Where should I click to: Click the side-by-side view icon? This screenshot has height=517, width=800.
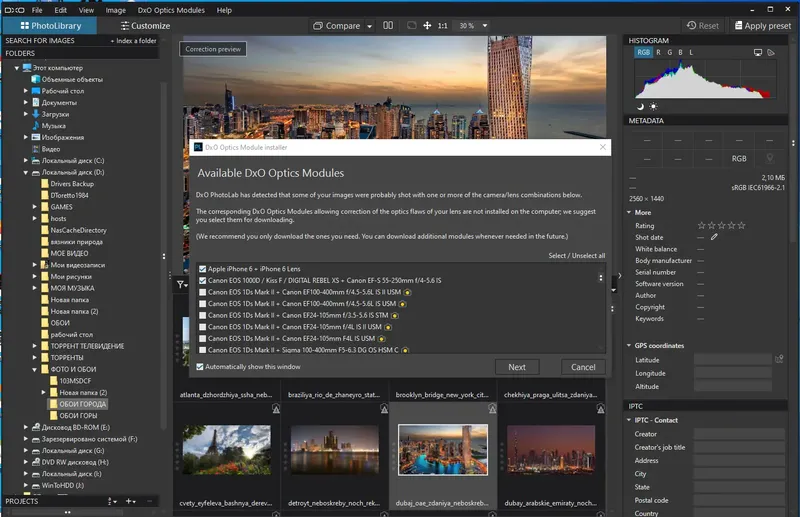coord(388,25)
